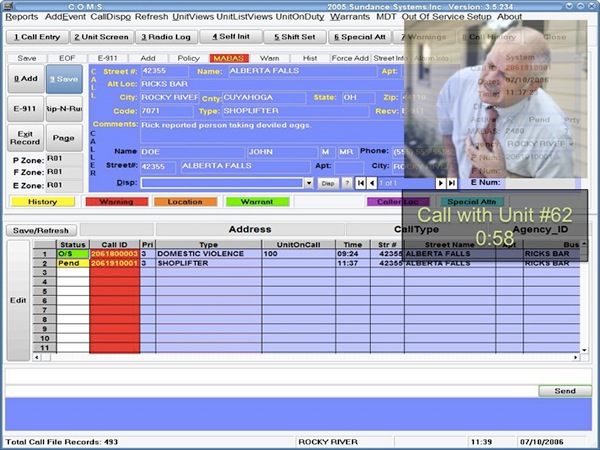600x450 pixels.
Task: Click Policy toolbar item
Action: (x=188, y=58)
